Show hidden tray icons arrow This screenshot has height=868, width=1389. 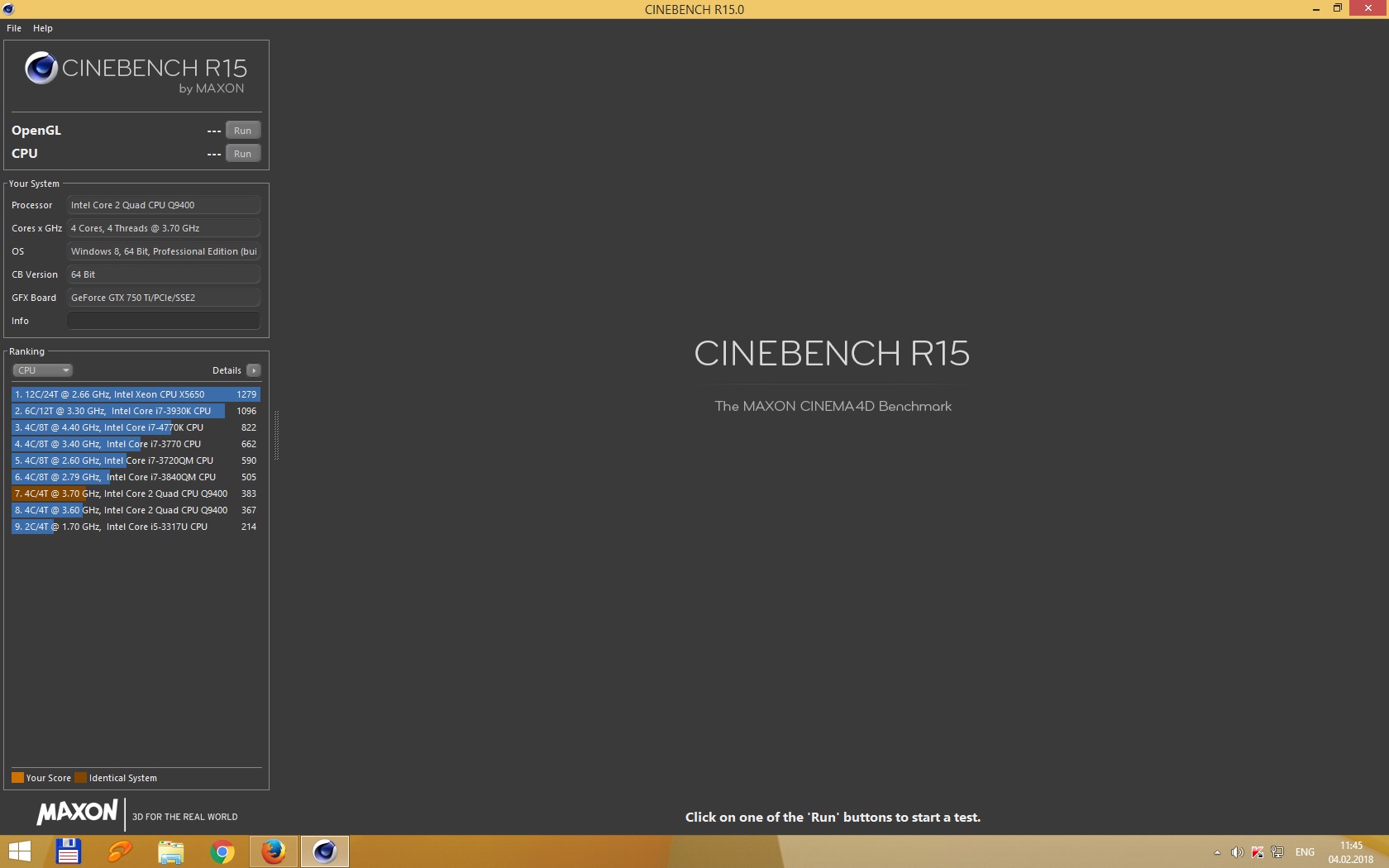point(1217,852)
